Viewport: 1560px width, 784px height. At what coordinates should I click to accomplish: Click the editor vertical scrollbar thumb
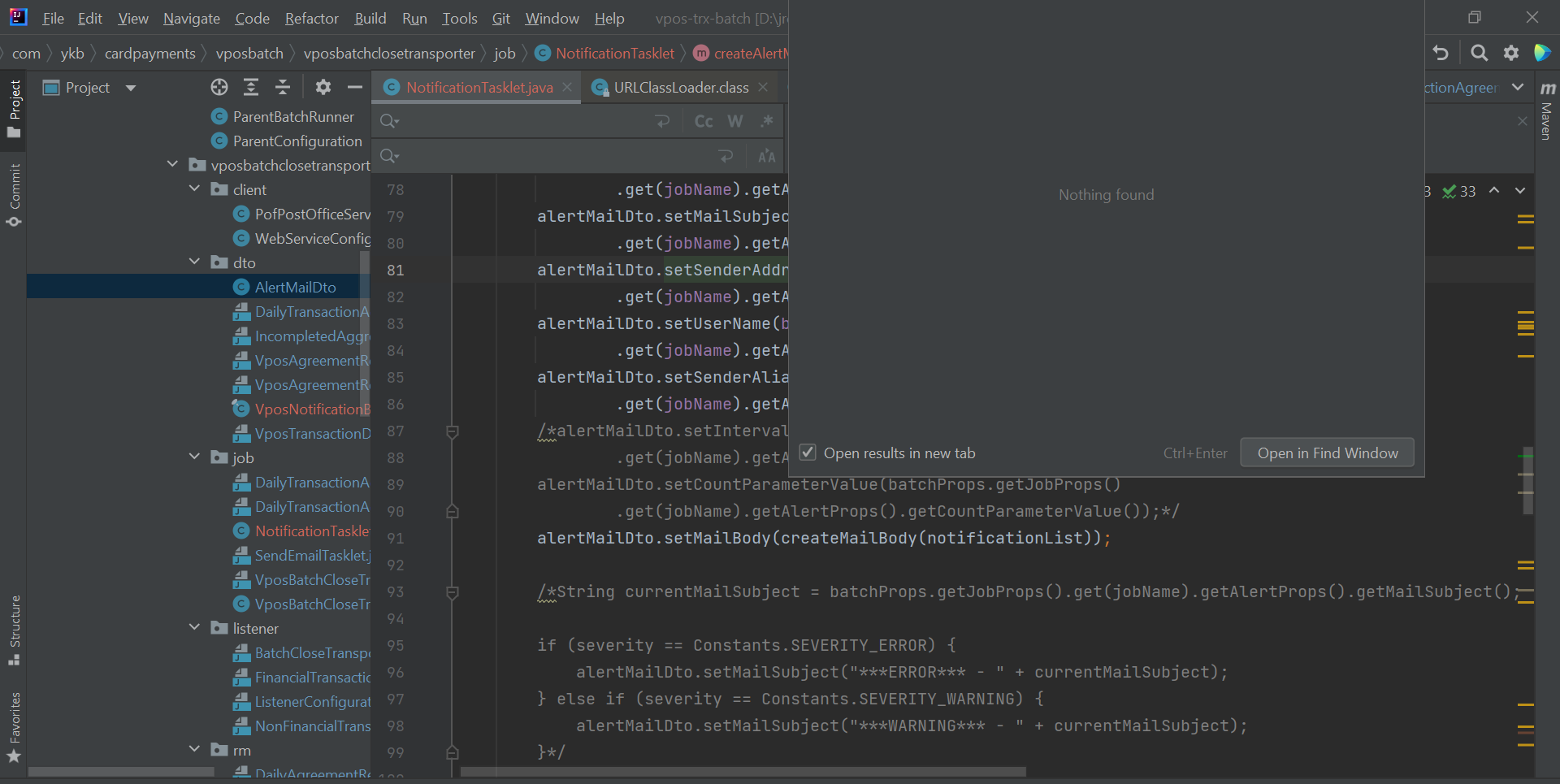pos(1527,480)
